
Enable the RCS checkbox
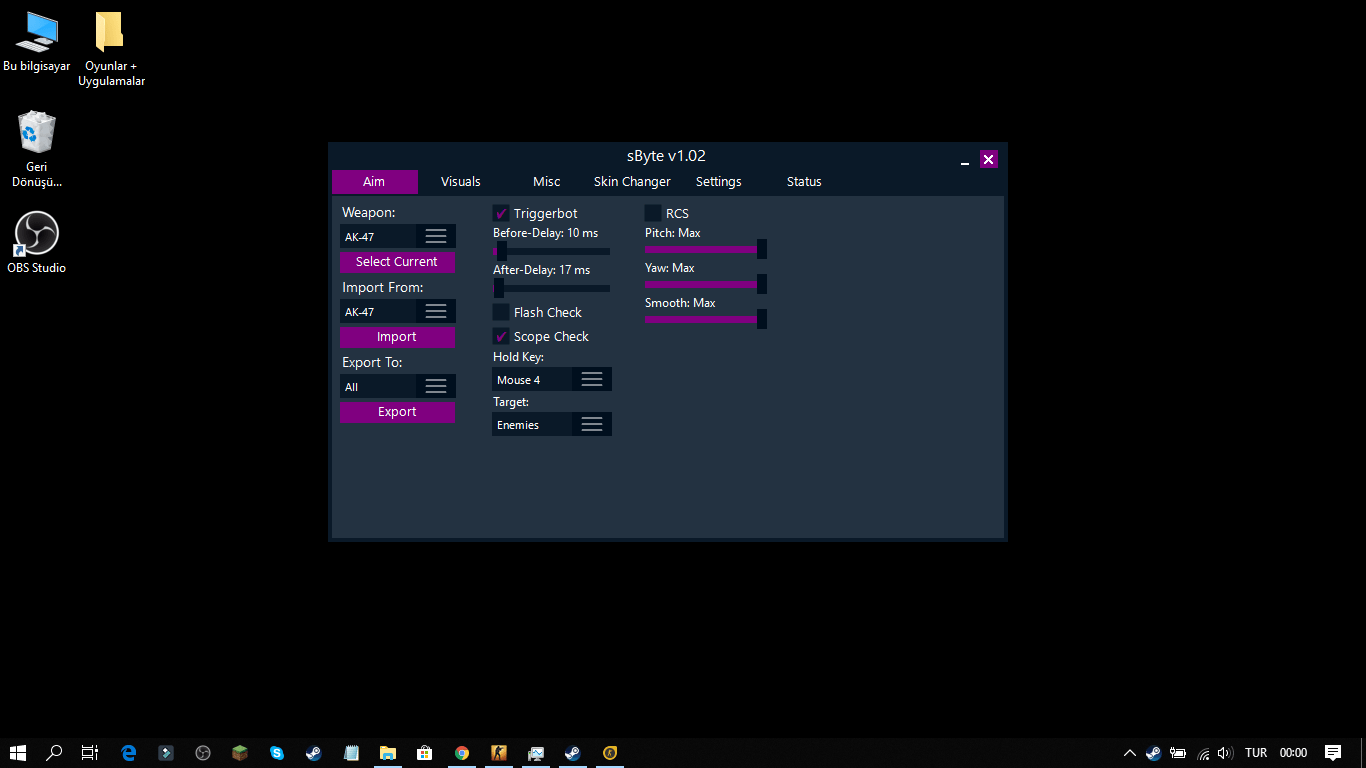pyautogui.click(x=653, y=213)
